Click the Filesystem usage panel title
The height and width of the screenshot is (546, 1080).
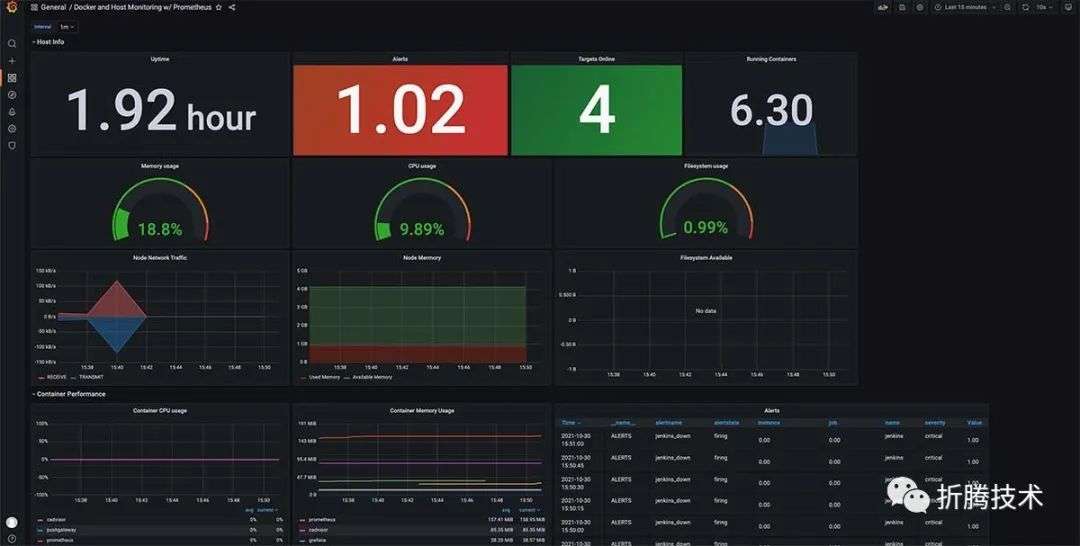(706, 166)
